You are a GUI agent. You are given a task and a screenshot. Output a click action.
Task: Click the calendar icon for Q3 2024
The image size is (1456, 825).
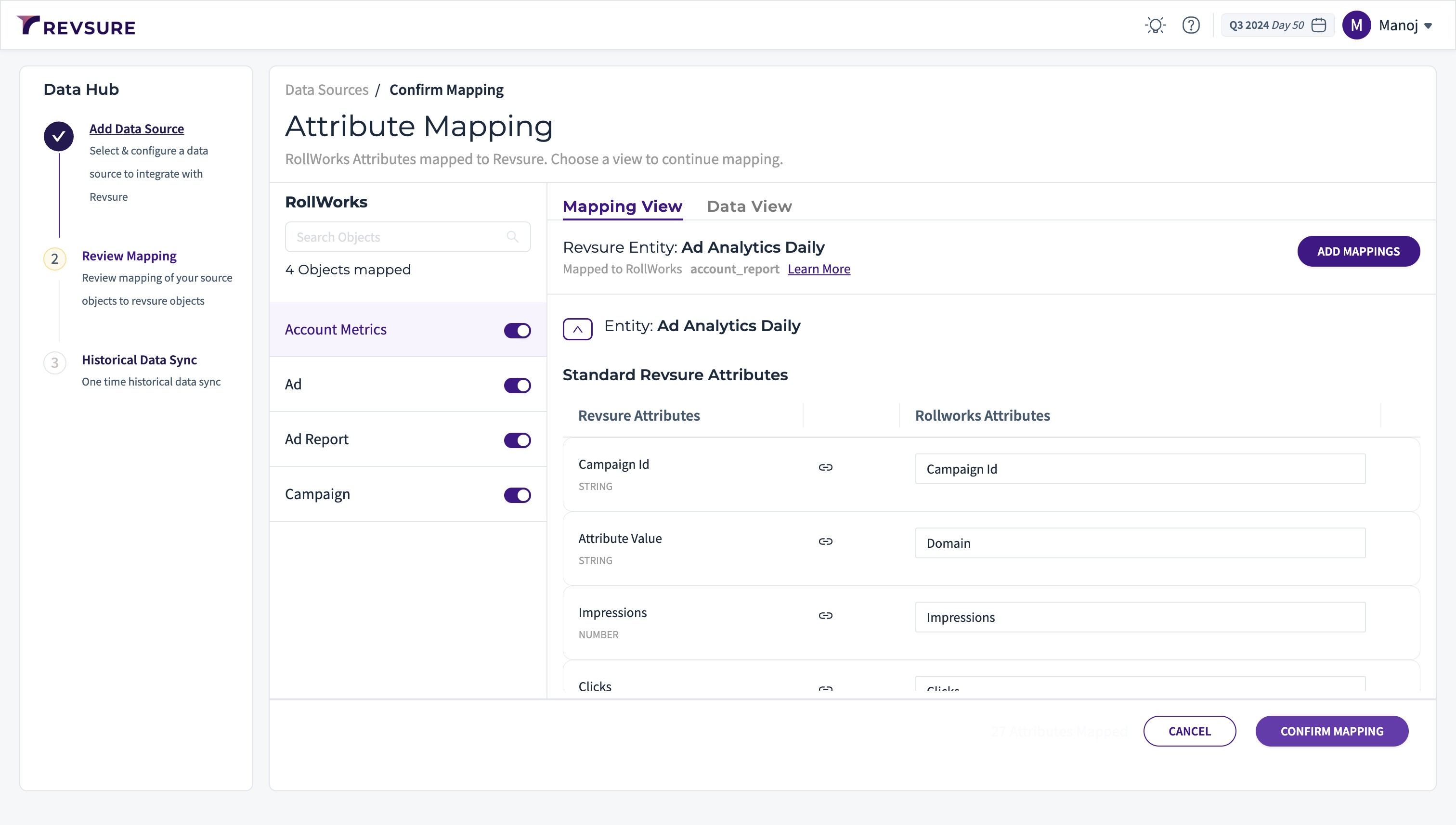click(x=1319, y=26)
